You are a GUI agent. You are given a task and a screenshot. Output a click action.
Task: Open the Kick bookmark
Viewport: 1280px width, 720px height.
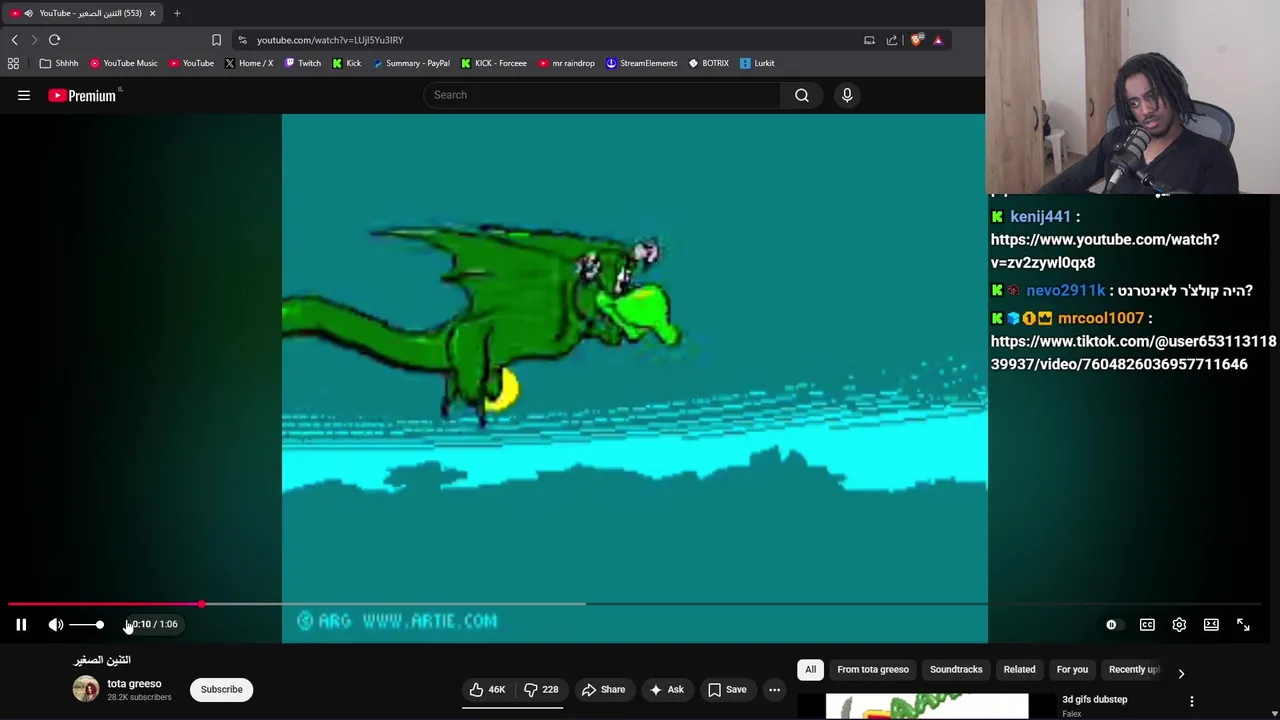click(347, 63)
